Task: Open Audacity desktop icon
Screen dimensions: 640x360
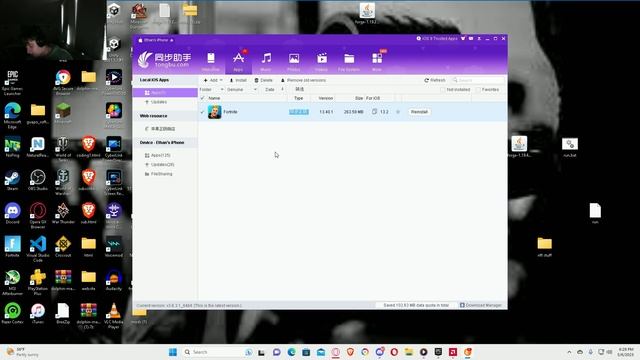Action: [113, 280]
